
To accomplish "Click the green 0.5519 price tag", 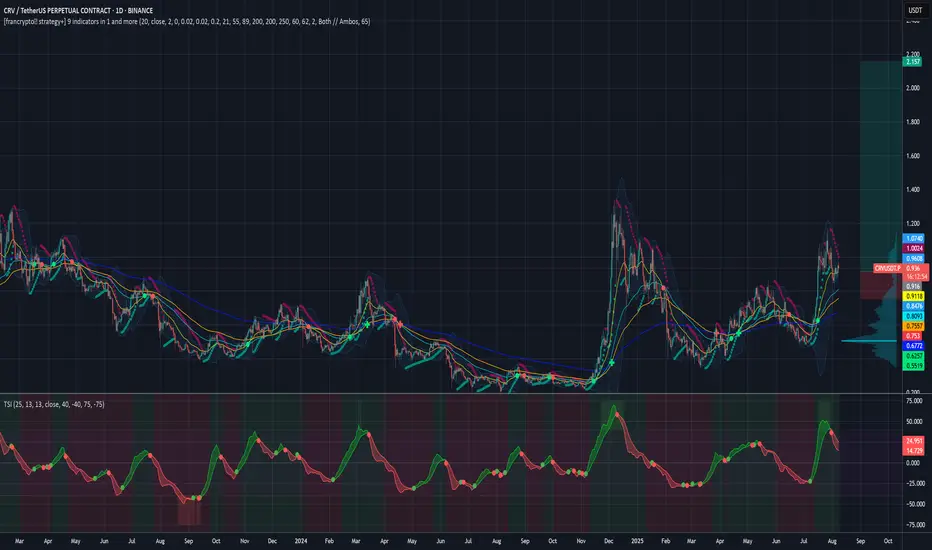I will [913, 367].
